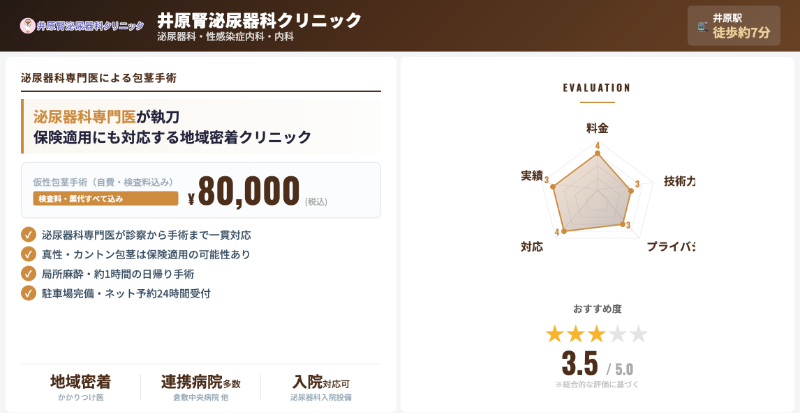Image resolution: width=800 pixels, height=418 pixels.
Task: Click the 井原腎泌尿器科クリニック logo
Action: point(82,25)
